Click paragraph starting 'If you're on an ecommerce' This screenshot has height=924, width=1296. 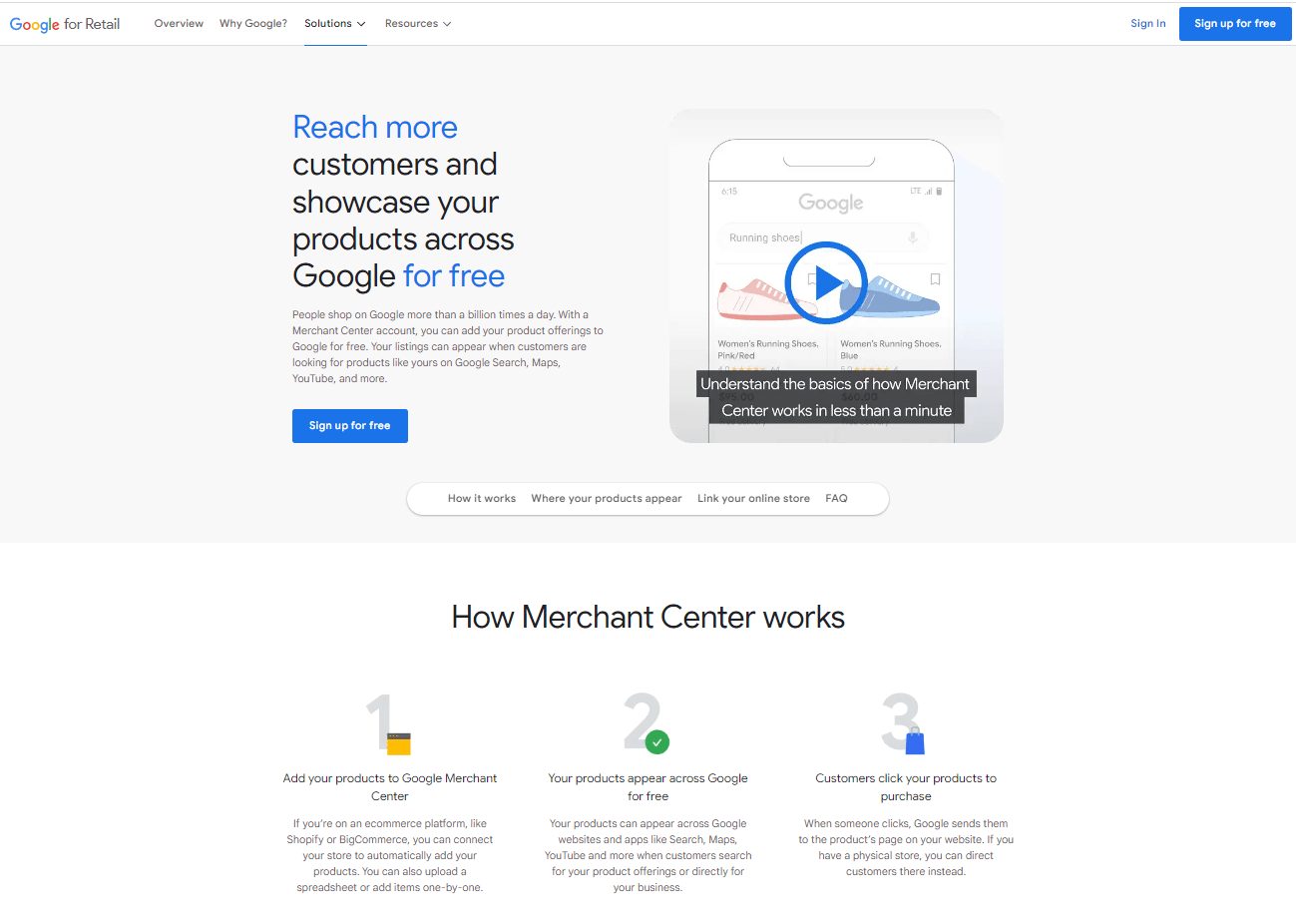390,855
